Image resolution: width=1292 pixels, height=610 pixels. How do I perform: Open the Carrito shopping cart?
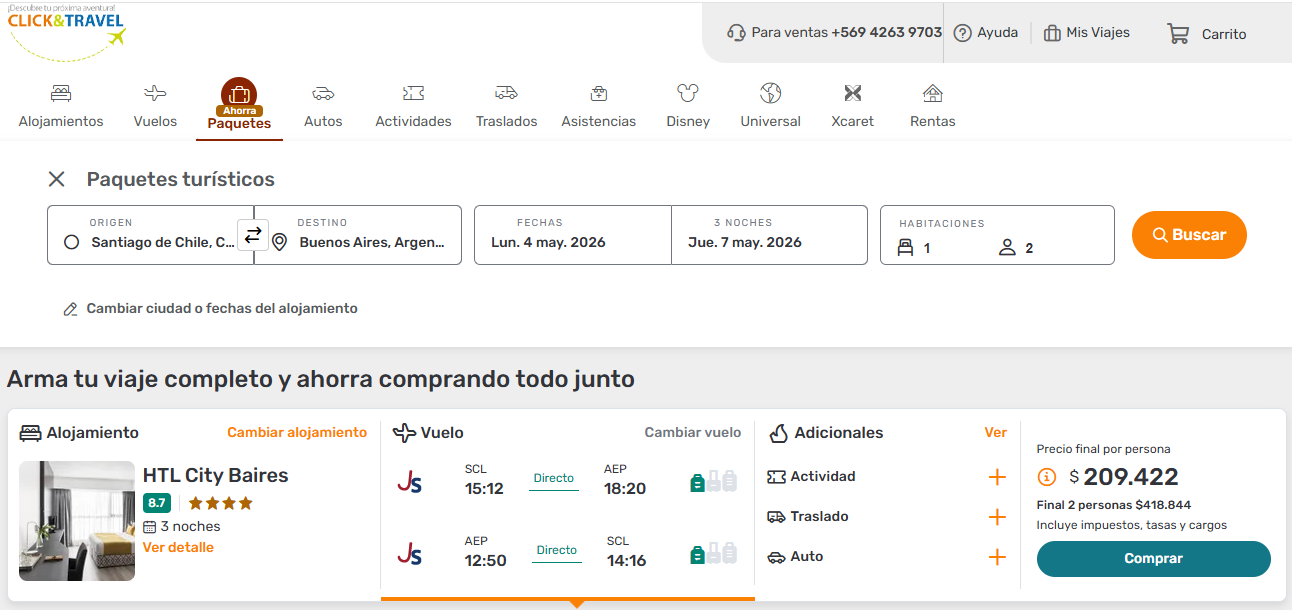pos(1206,33)
